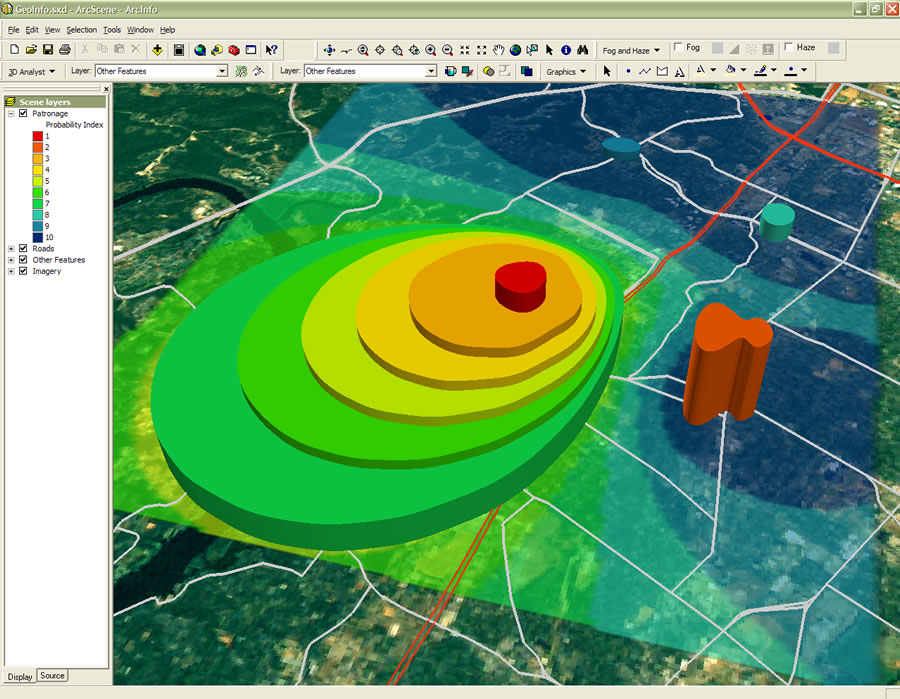This screenshot has height=699, width=900.
Task: Click the Select Graphics black arrow tool
Action: (x=607, y=71)
